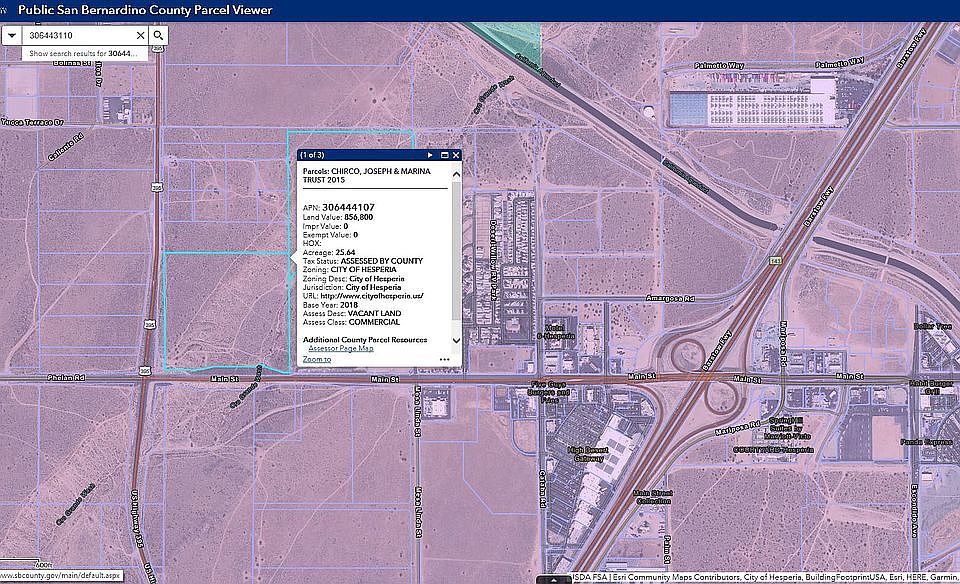Clear the parcel search text
This screenshot has height=584, width=960.
(x=140, y=36)
